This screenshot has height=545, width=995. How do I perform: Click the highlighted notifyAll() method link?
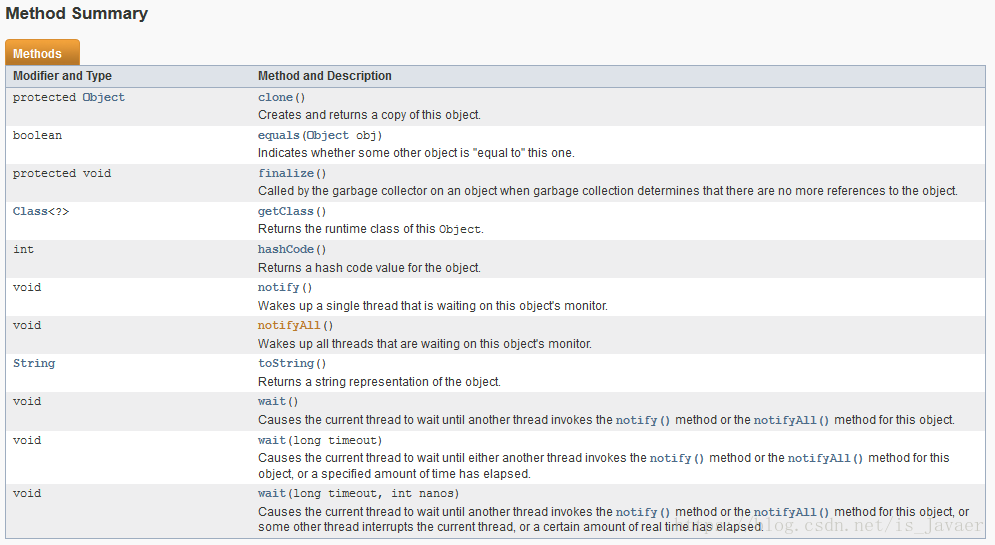(x=290, y=325)
